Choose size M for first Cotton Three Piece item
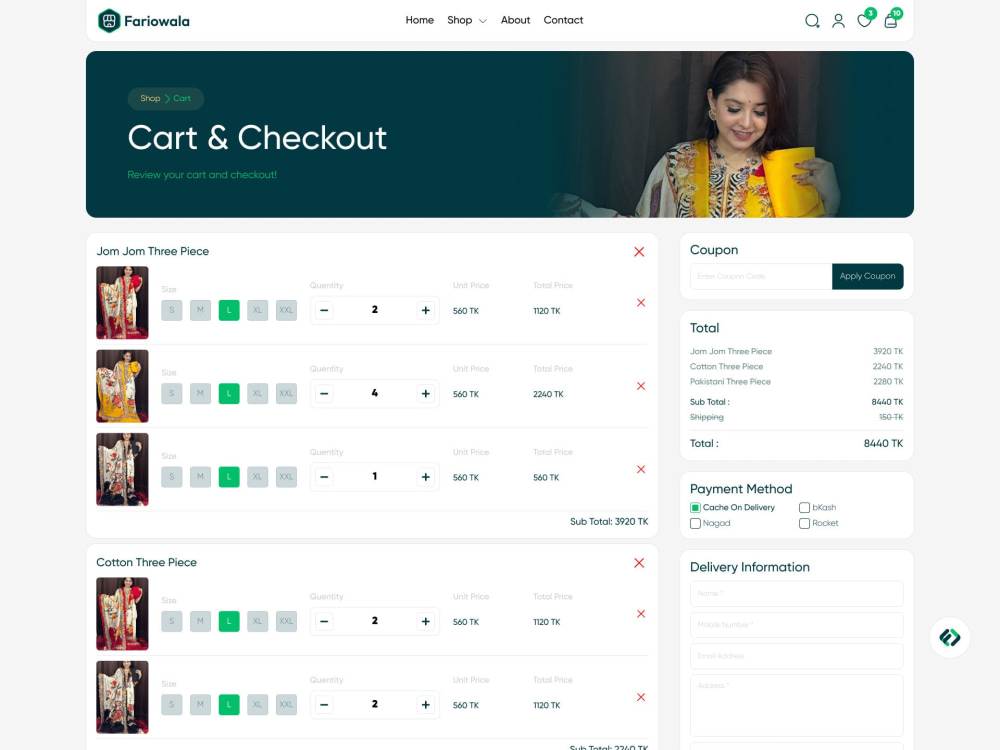Screen dimensions: 1000x750 click(200, 622)
